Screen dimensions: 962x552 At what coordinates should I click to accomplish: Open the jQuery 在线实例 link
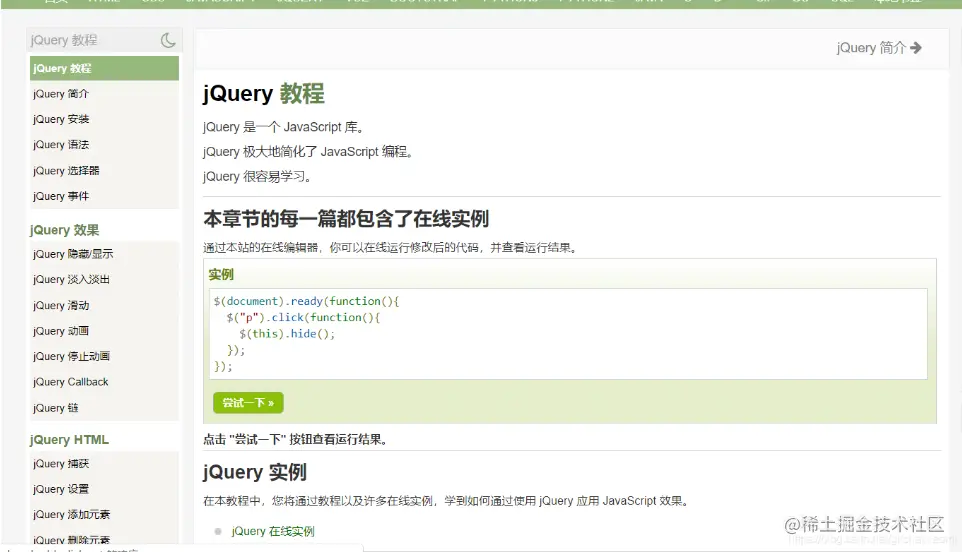click(273, 531)
